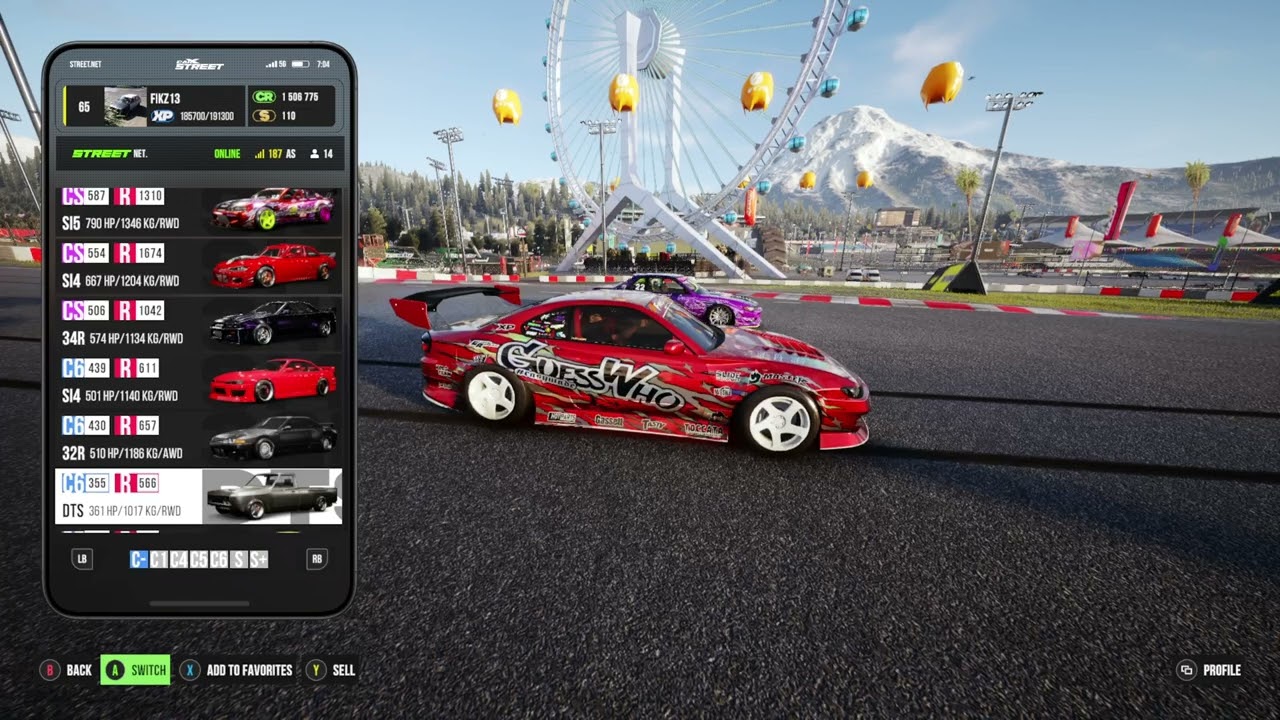This screenshot has width=1280, height=720.
Task: Click the B controller button icon
Action: 49,670
